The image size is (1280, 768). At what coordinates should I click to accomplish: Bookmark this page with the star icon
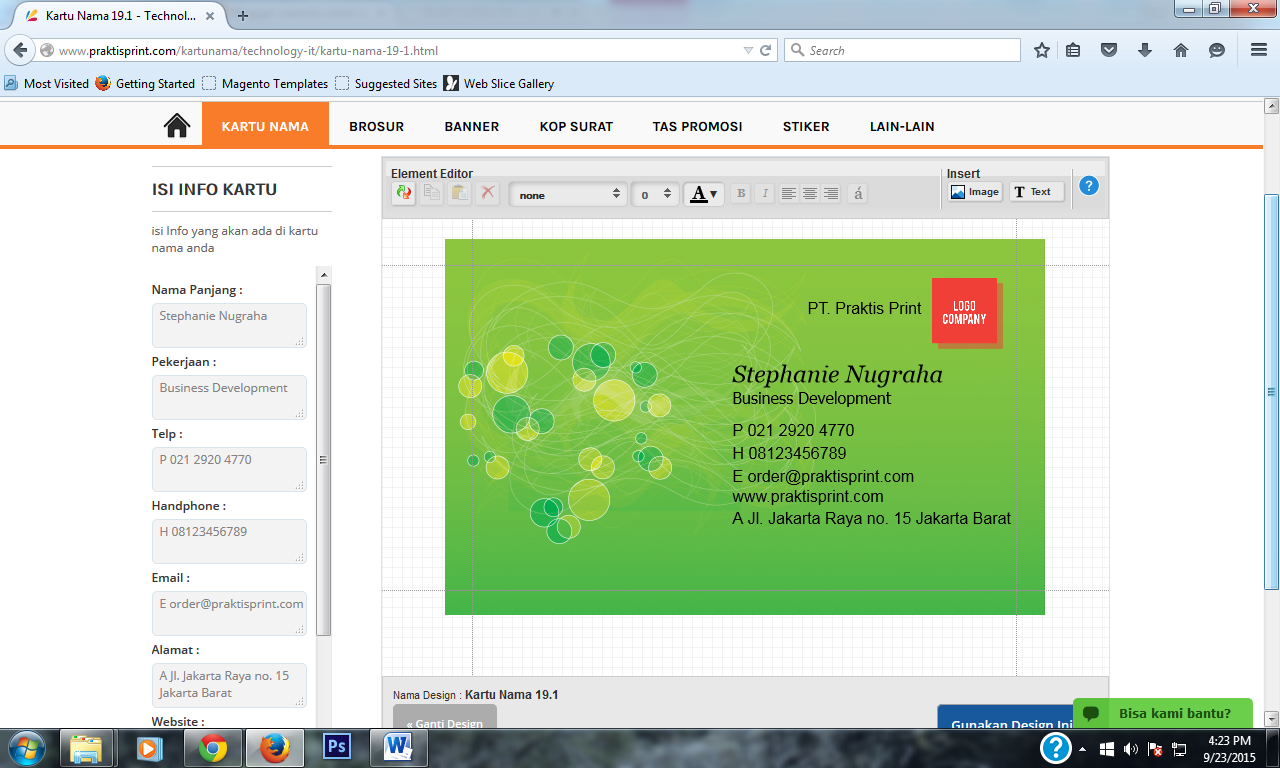click(1042, 50)
